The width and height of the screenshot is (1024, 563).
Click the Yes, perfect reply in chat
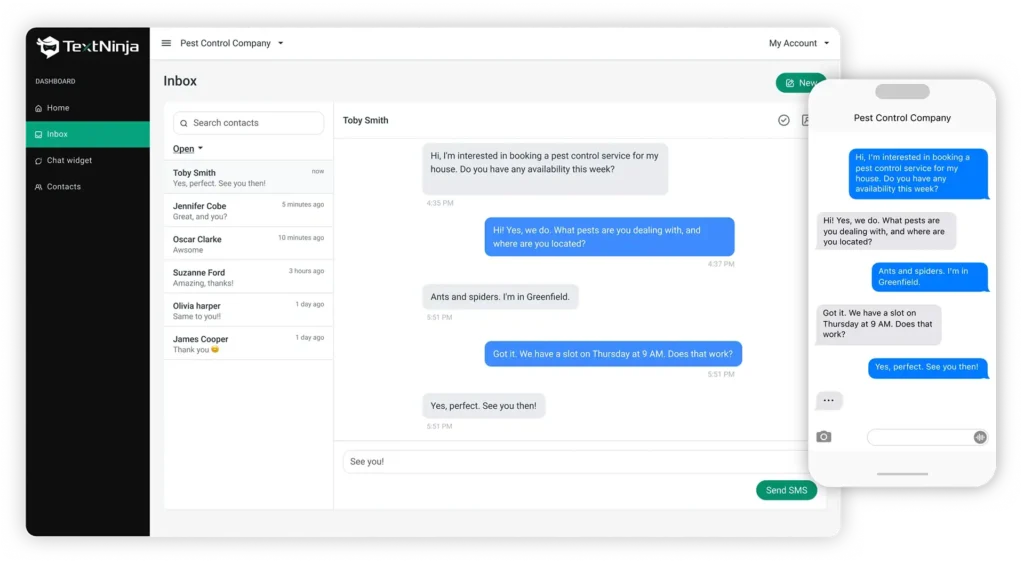pyautogui.click(x=483, y=406)
